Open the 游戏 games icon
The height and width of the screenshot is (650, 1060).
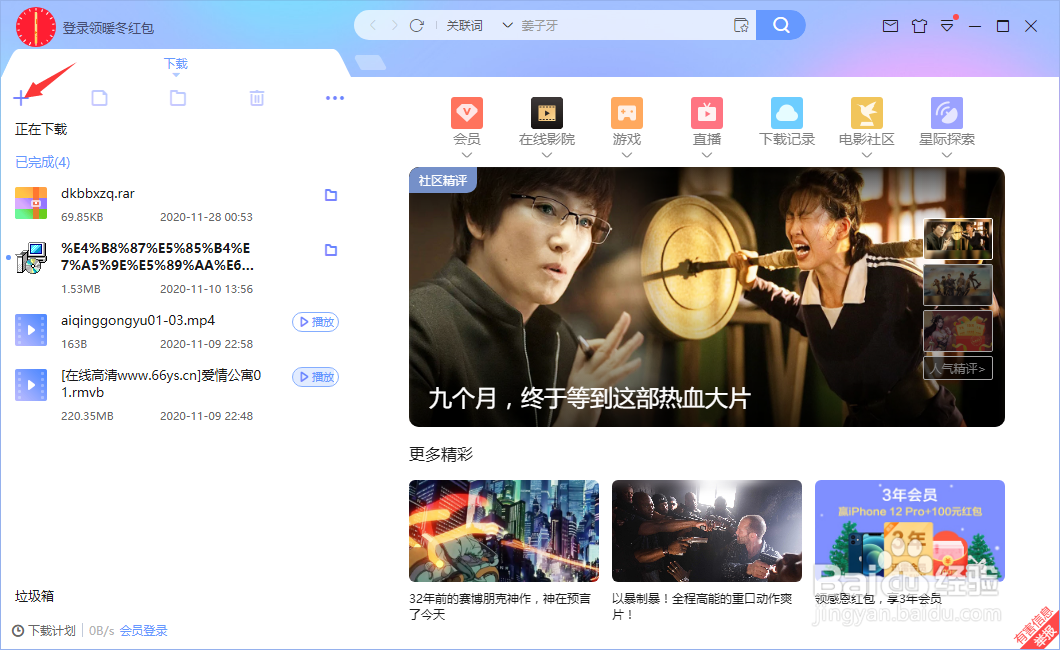(627, 113)
